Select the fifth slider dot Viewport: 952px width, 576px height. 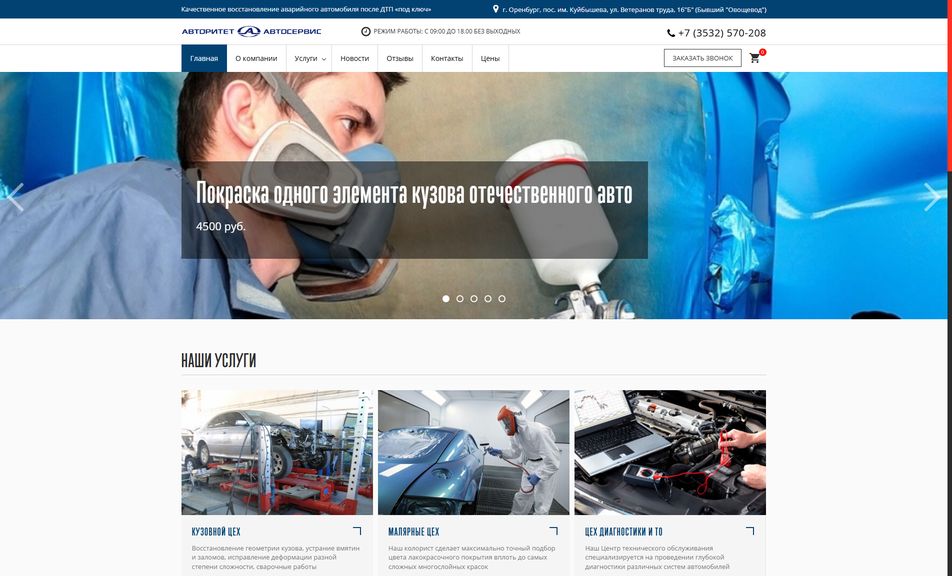[502, 299]
